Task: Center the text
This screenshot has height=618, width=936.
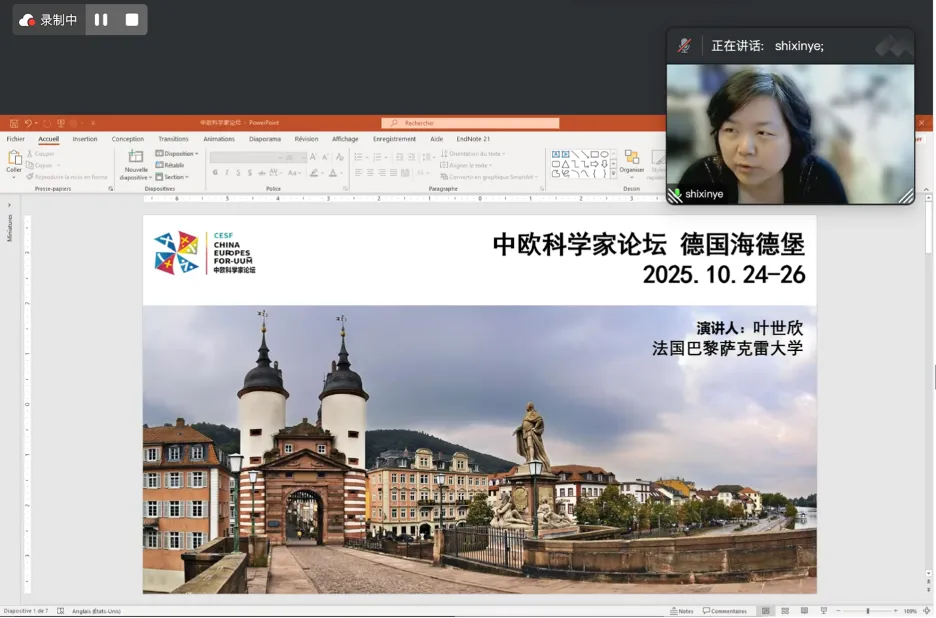Action: coord(370,173)
